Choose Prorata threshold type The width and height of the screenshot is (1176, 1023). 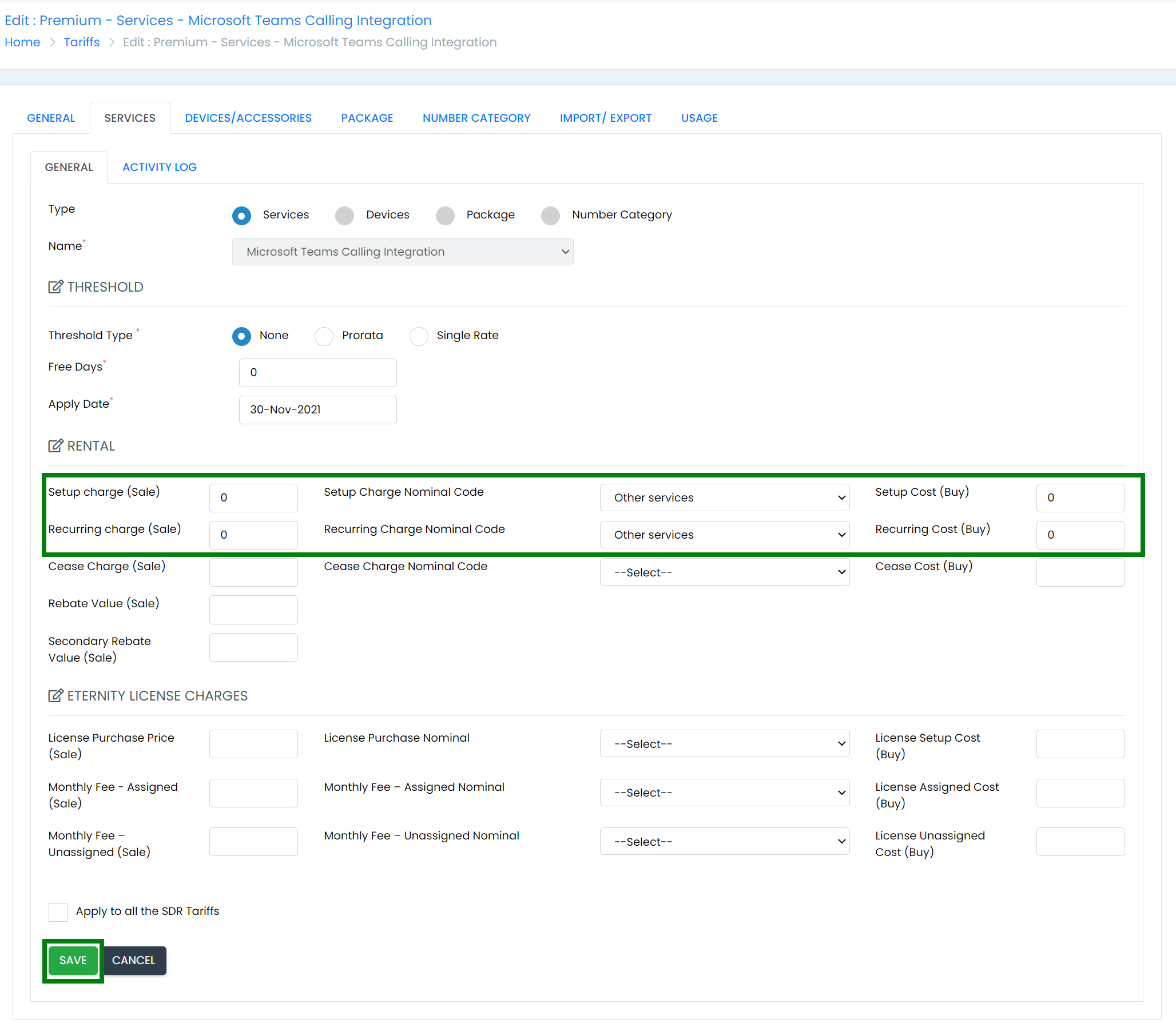pos(324,336)
